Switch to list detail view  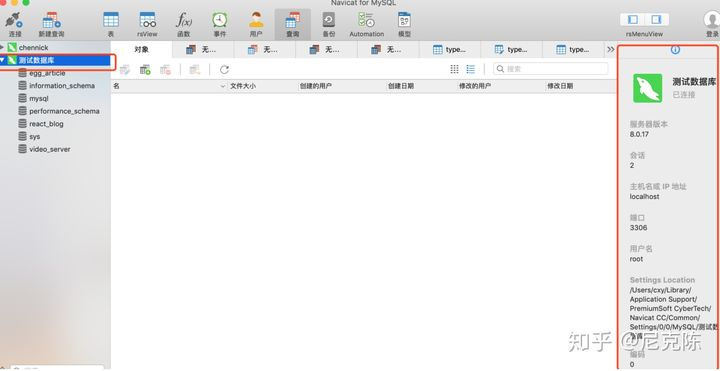click(471, 69)
